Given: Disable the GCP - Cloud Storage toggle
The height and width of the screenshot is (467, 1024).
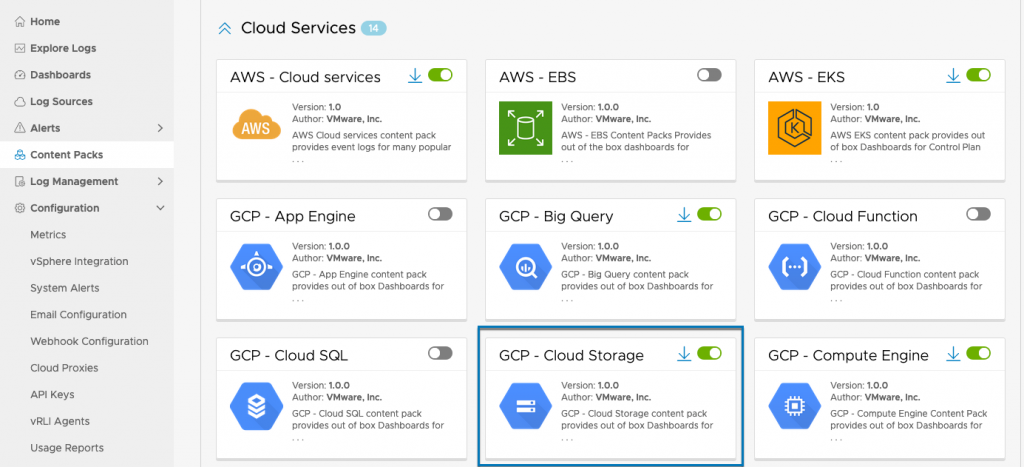Looking at the screenshot, I should (709, 353).
